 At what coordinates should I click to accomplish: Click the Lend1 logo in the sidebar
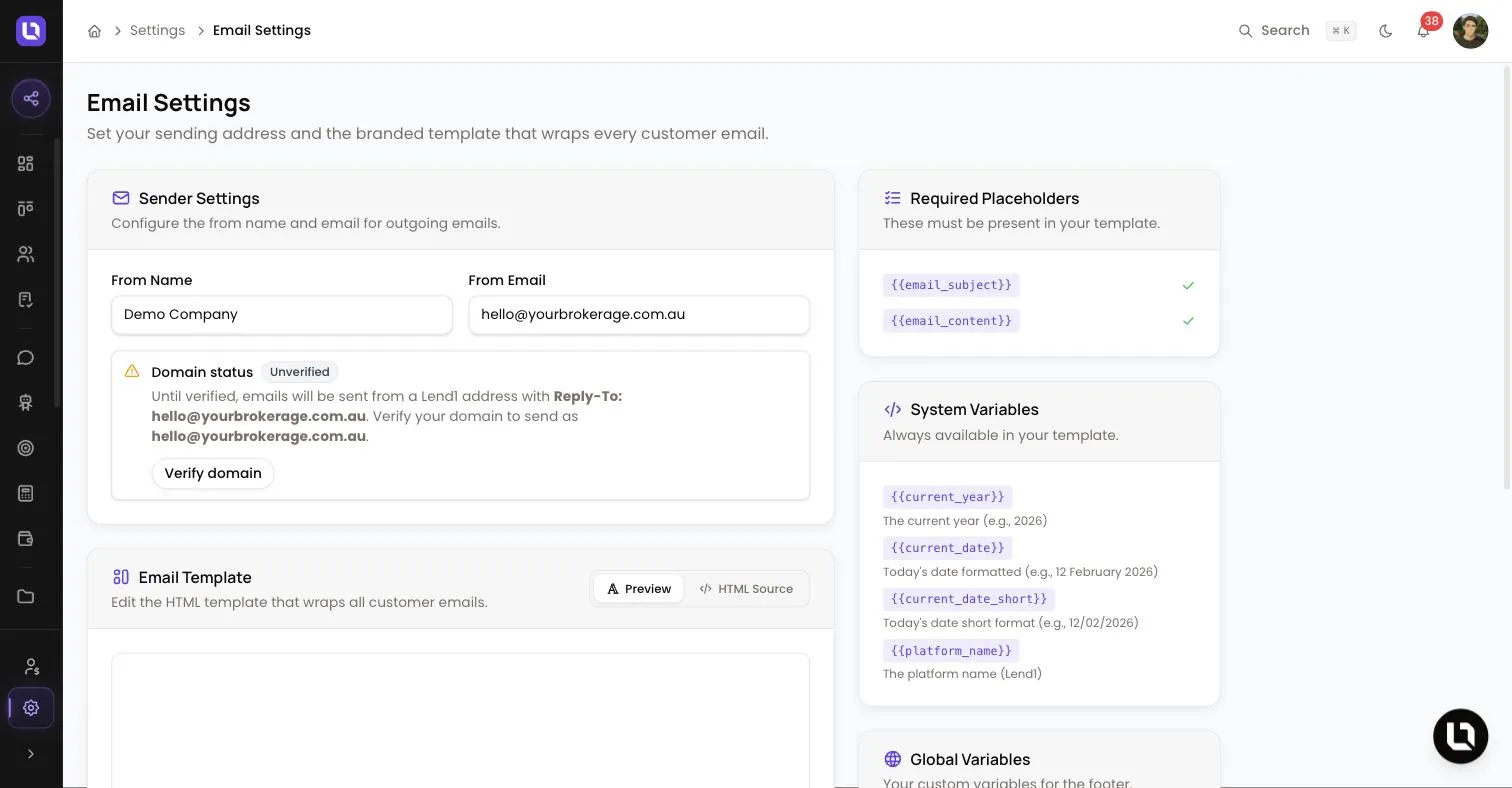(31, 31)
